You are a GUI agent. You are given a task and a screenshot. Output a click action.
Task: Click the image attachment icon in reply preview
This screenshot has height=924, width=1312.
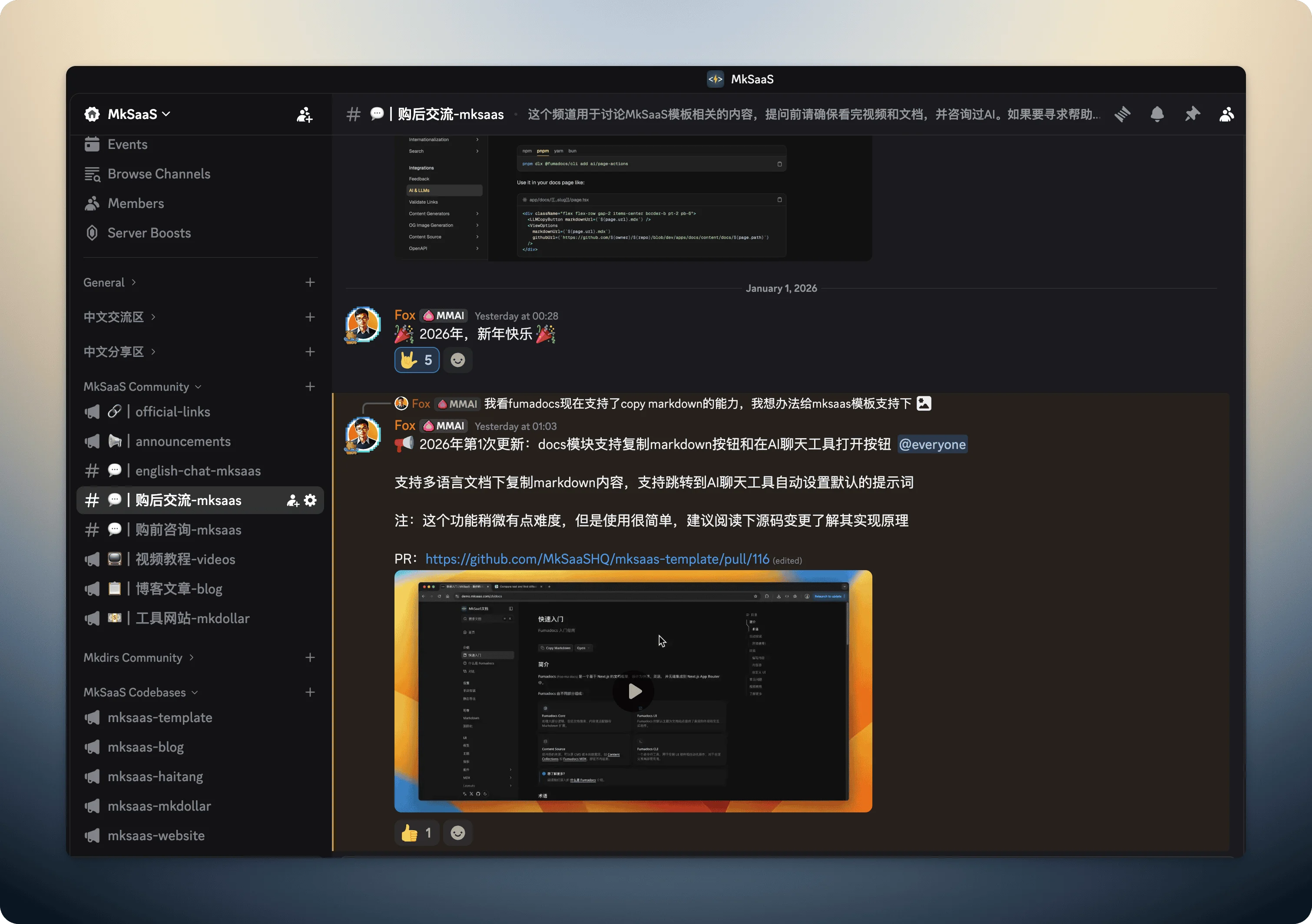(924, 404)
